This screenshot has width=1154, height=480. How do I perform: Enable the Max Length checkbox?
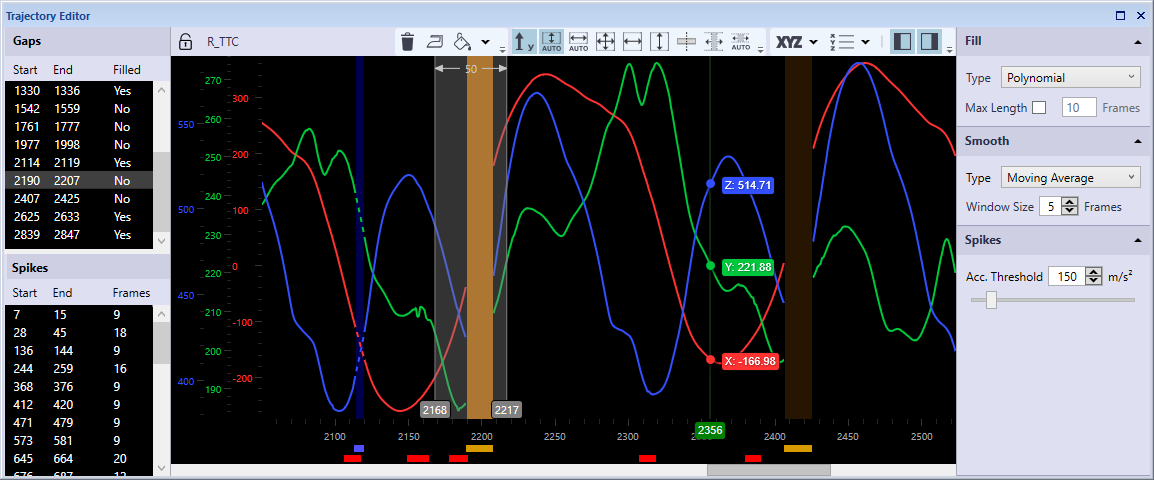(x=1039, y=108)
